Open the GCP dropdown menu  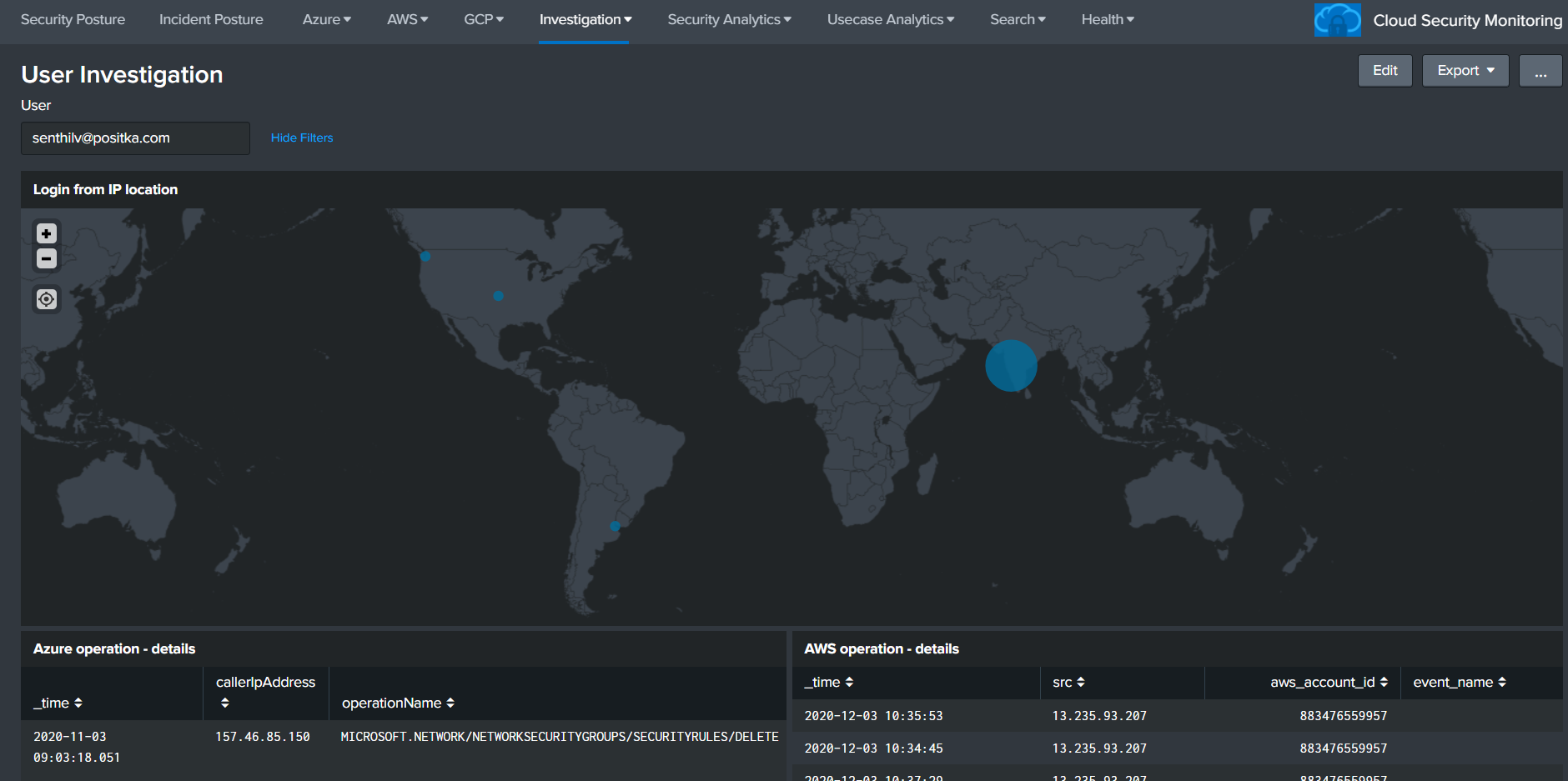pyautogui.click(x=484, y=19)
